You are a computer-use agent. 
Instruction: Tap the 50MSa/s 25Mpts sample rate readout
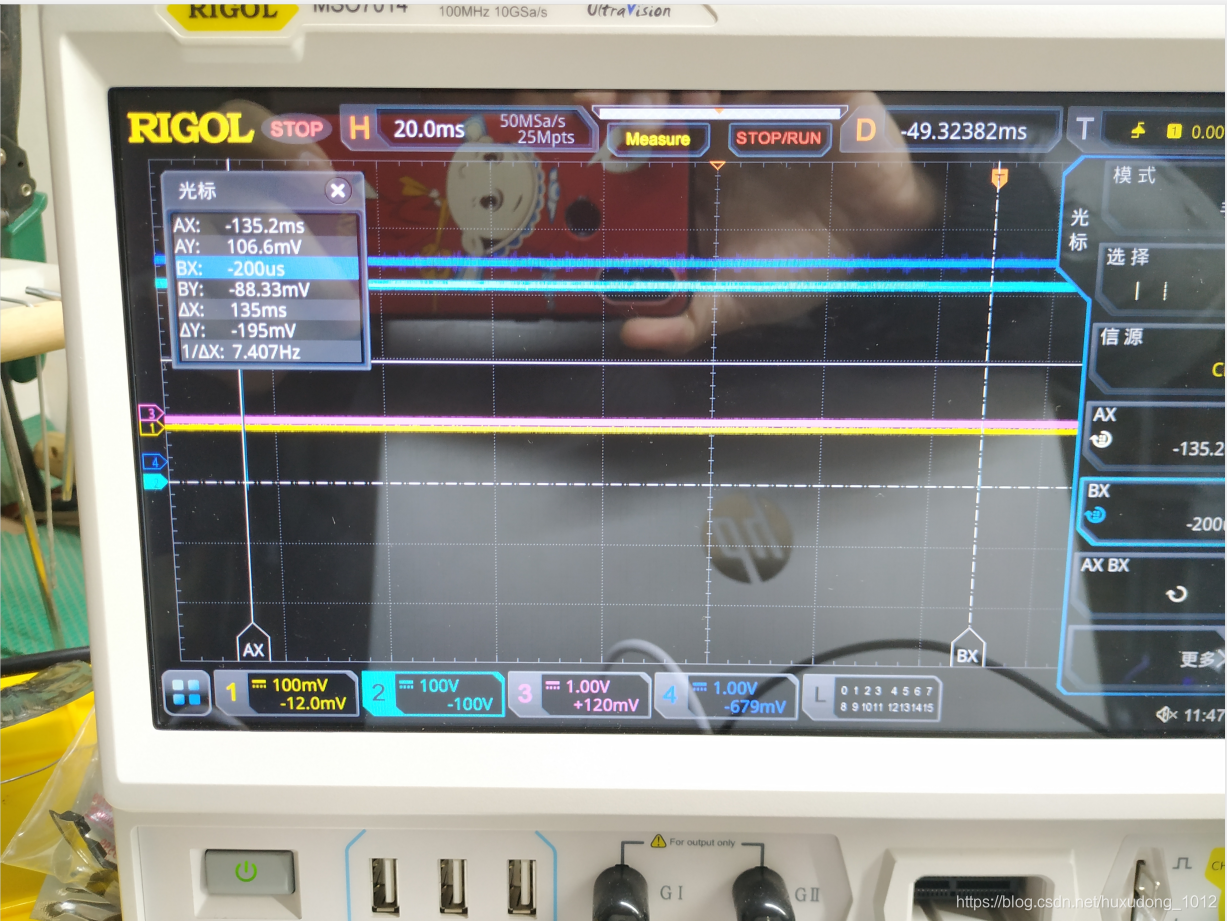[538, 129]
